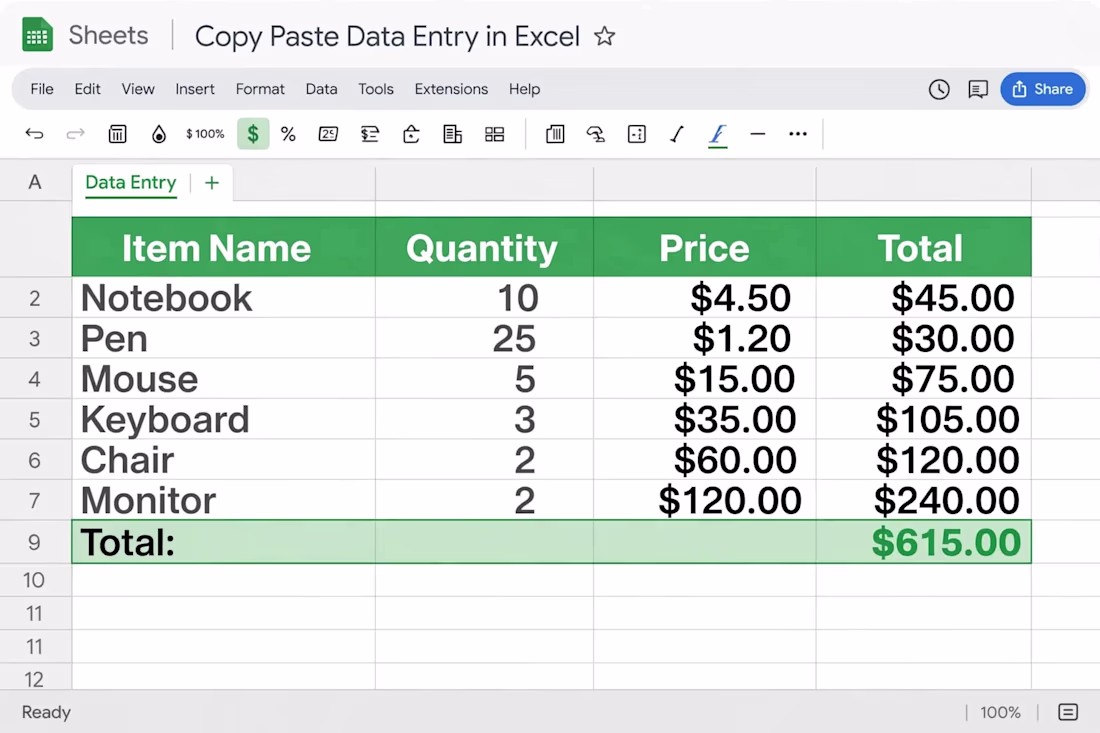This screenshot has width=1100, height=733.
Task: Select row header 5
Action: (35, 419)
